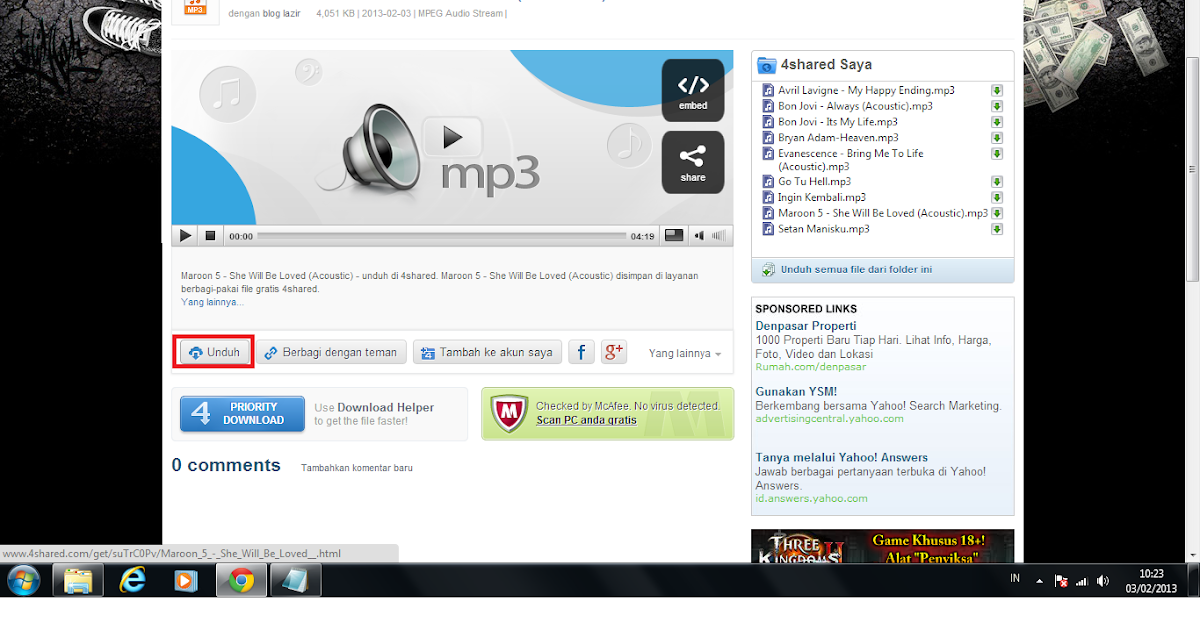1200x630 pixels.
Task: Open Ingin Kembali.mp3
Action: click(x=822, y=197)
